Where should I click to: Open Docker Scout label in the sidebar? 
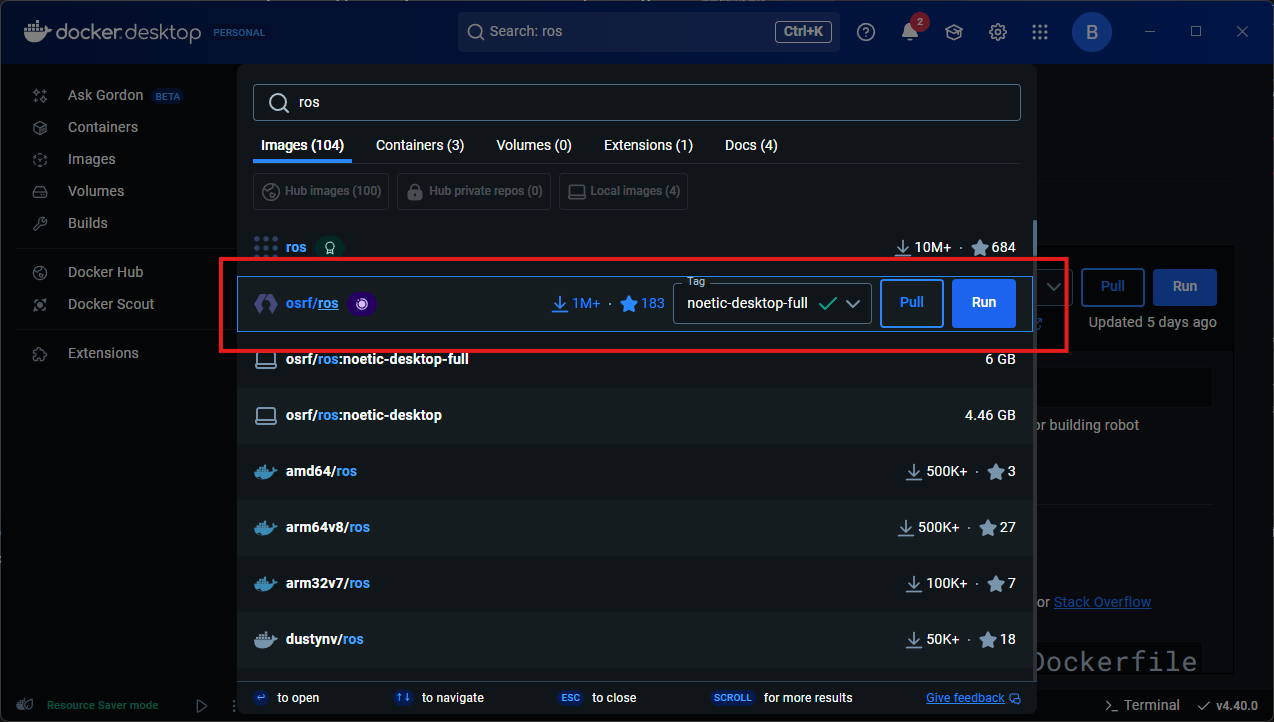[x=111, y=305]
